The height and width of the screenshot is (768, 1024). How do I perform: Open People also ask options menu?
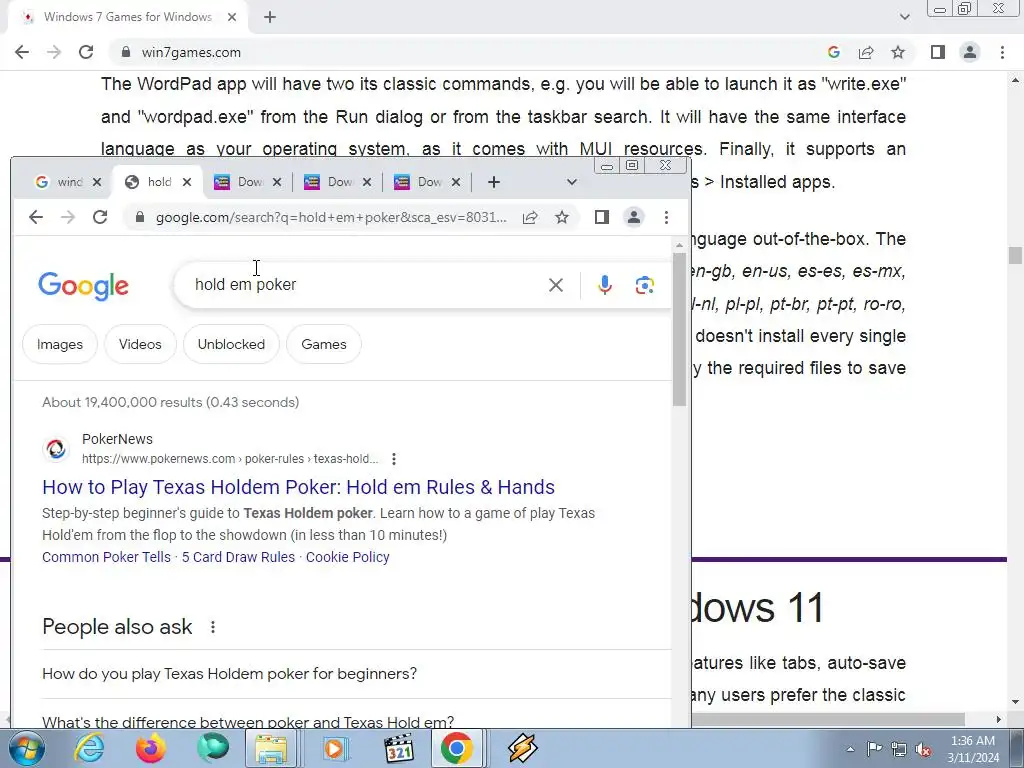[x=212, y=627]
